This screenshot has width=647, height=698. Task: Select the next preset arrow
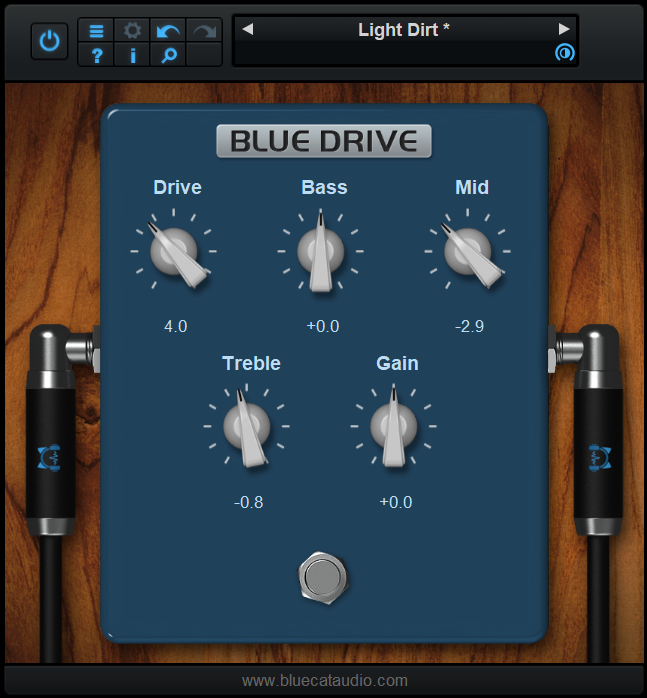[564, 29]
